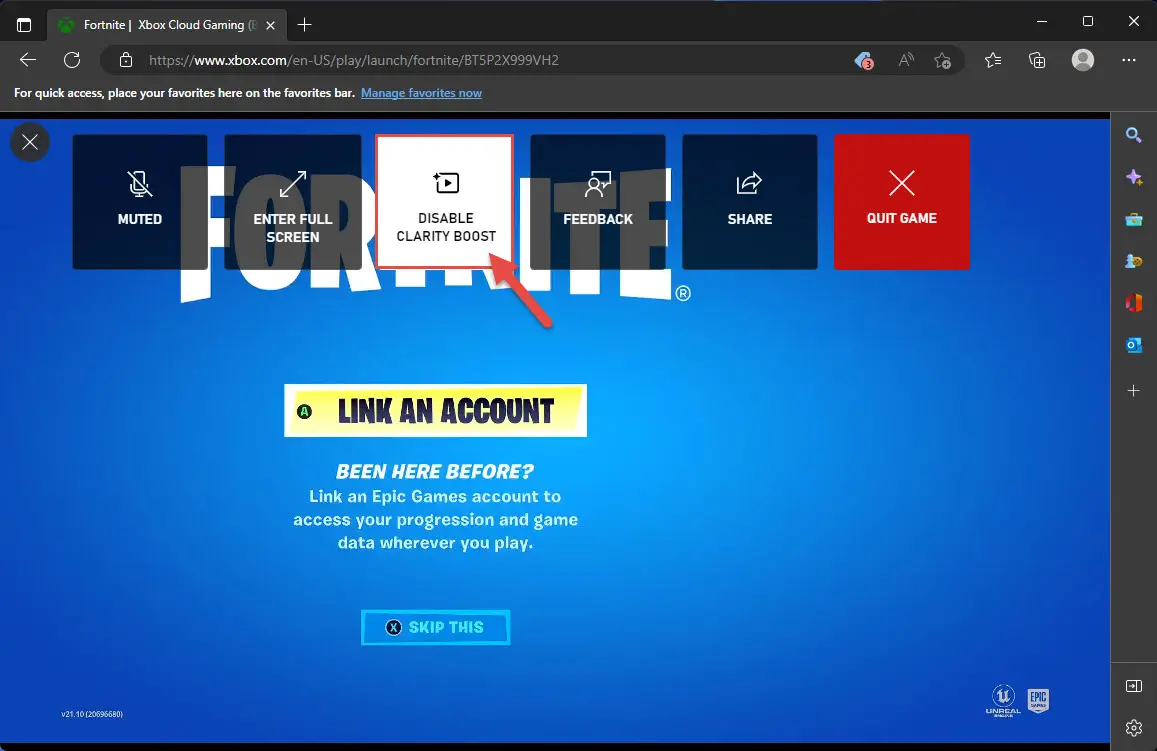Maximize the Edge browser window
The width and height of the screenshot is (1157, 751).
(x=1088, y=21)
